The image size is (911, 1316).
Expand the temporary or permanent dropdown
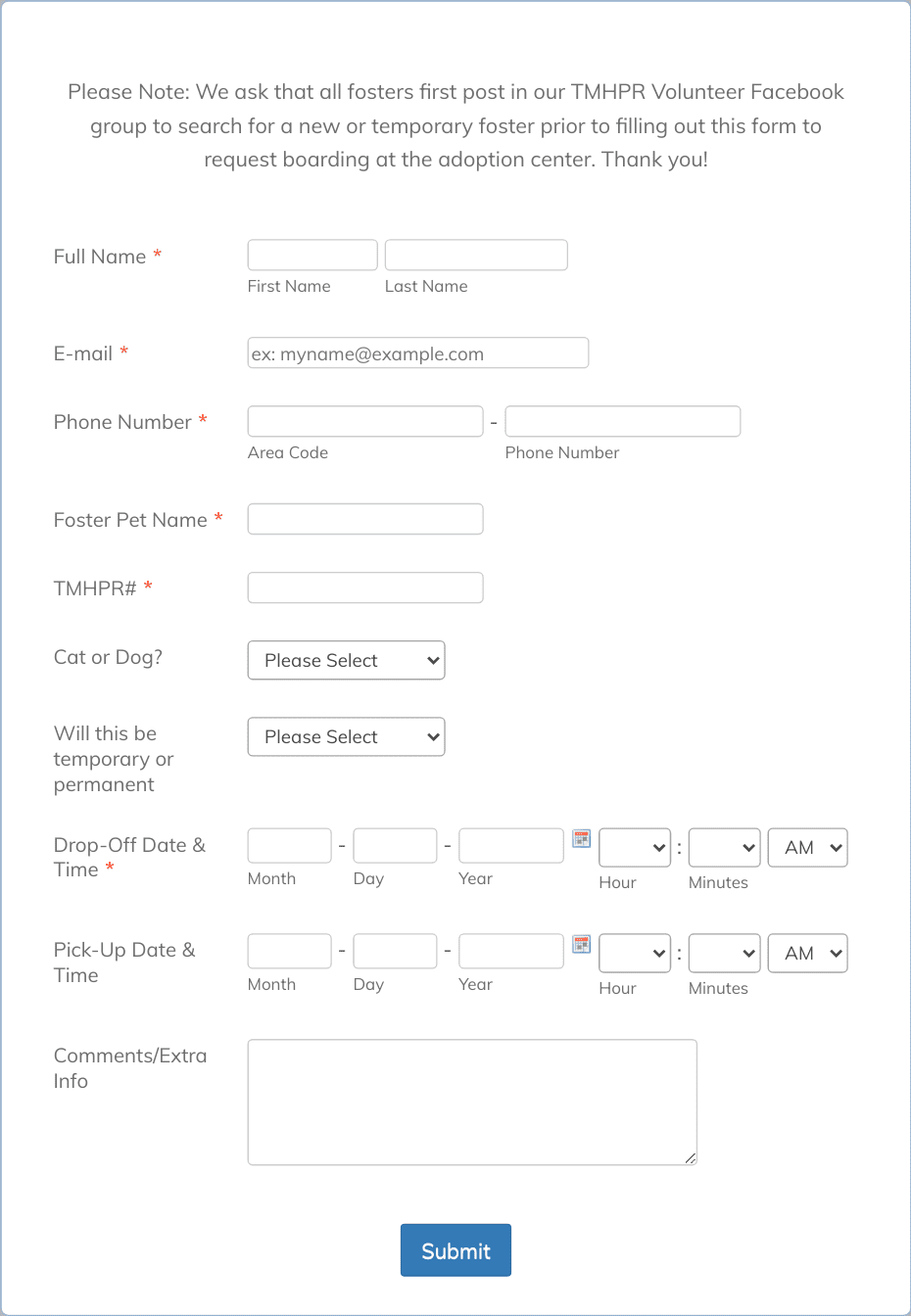[x=347, y=736]
